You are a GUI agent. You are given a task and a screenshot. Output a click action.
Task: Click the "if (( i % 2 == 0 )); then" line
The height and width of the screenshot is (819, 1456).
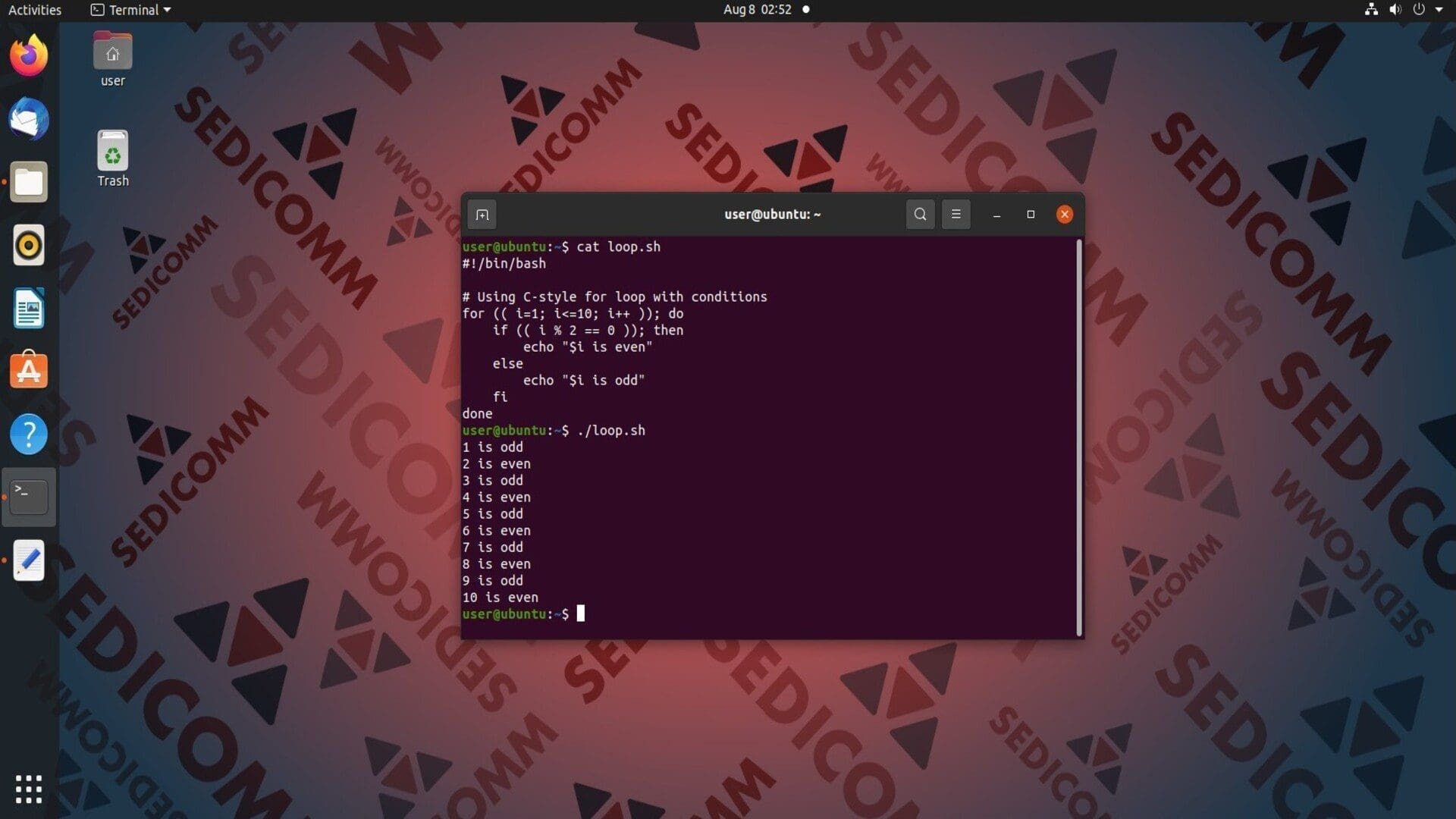point(588,331)
